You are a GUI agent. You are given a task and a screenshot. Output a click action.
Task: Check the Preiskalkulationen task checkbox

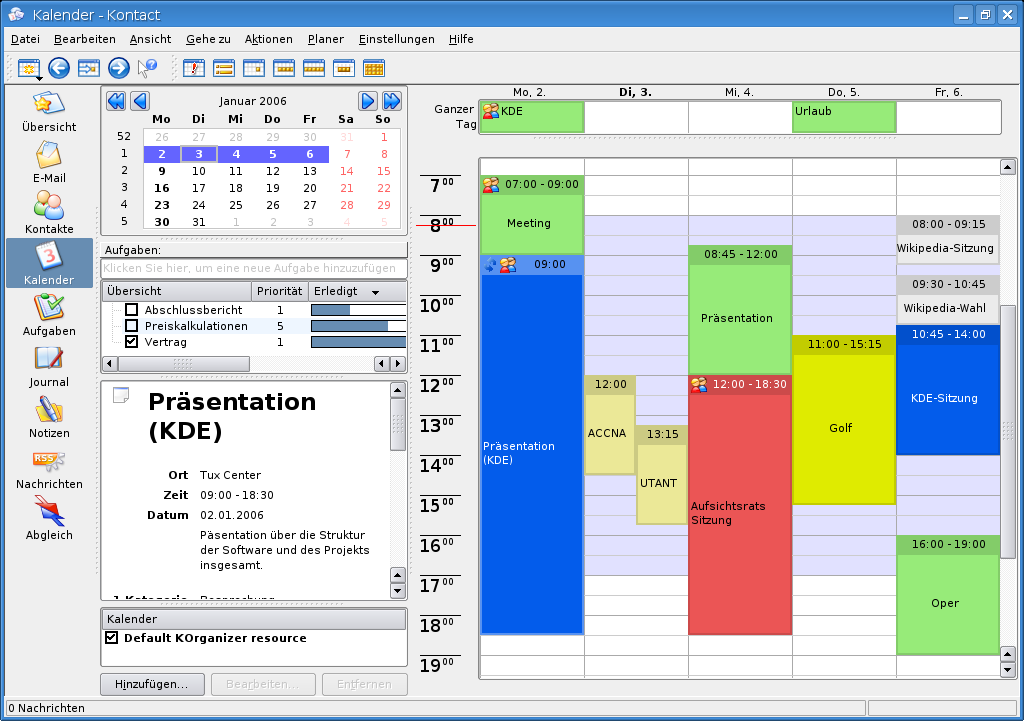pos(131,325)
